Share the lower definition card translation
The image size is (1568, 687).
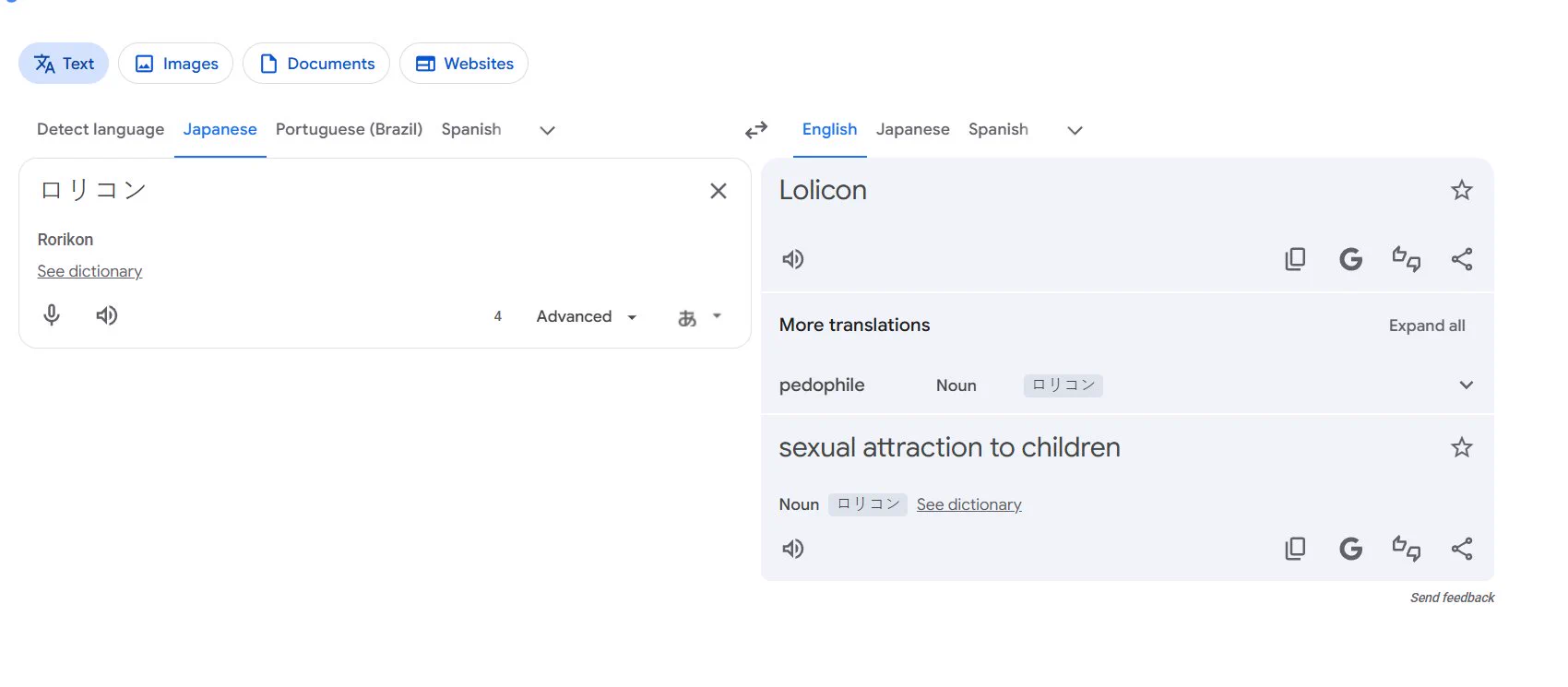[x=1462, y=549]
